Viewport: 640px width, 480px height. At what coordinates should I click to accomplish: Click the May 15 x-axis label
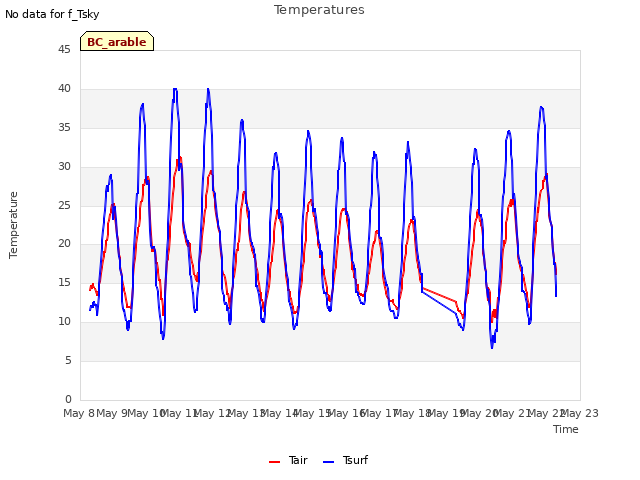(x=312, y=413)
